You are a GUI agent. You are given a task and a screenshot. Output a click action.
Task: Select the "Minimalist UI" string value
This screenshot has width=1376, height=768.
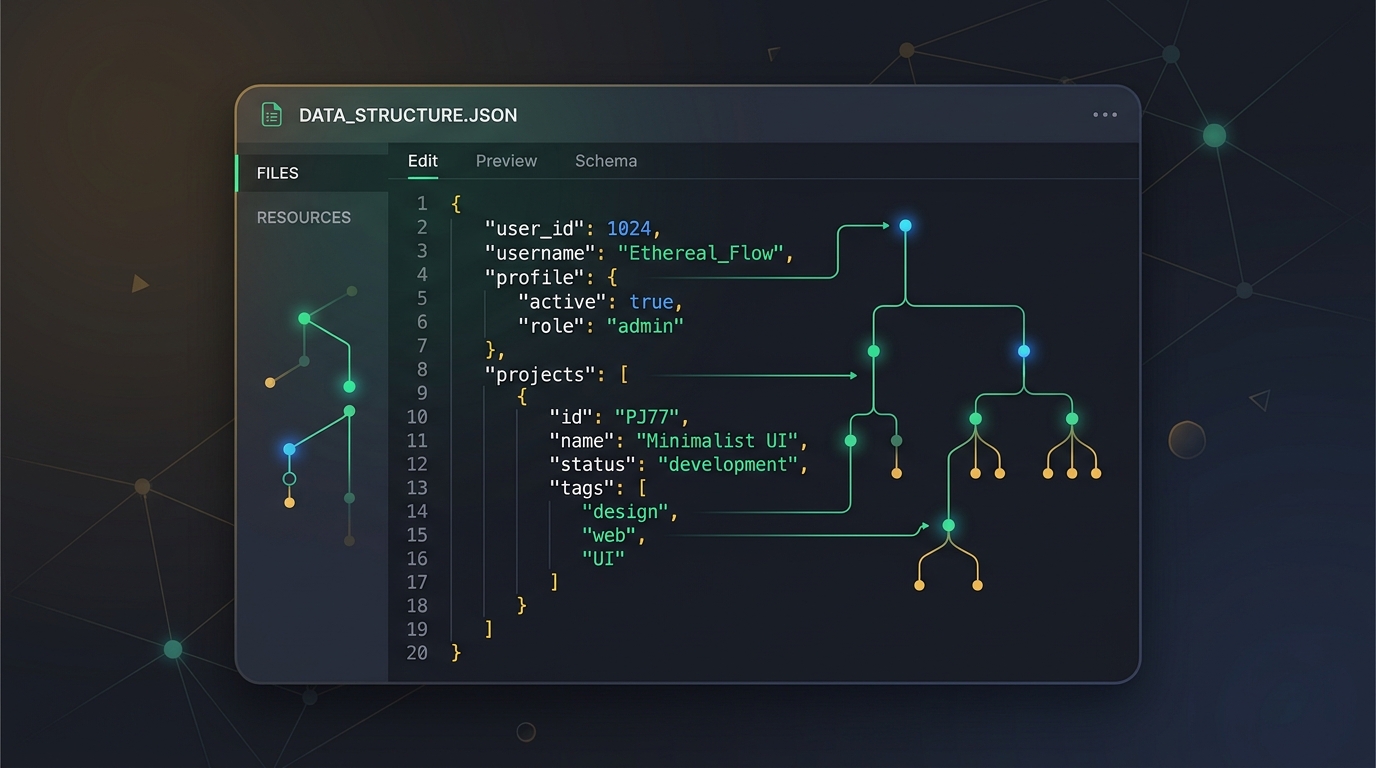coord(718,441)
